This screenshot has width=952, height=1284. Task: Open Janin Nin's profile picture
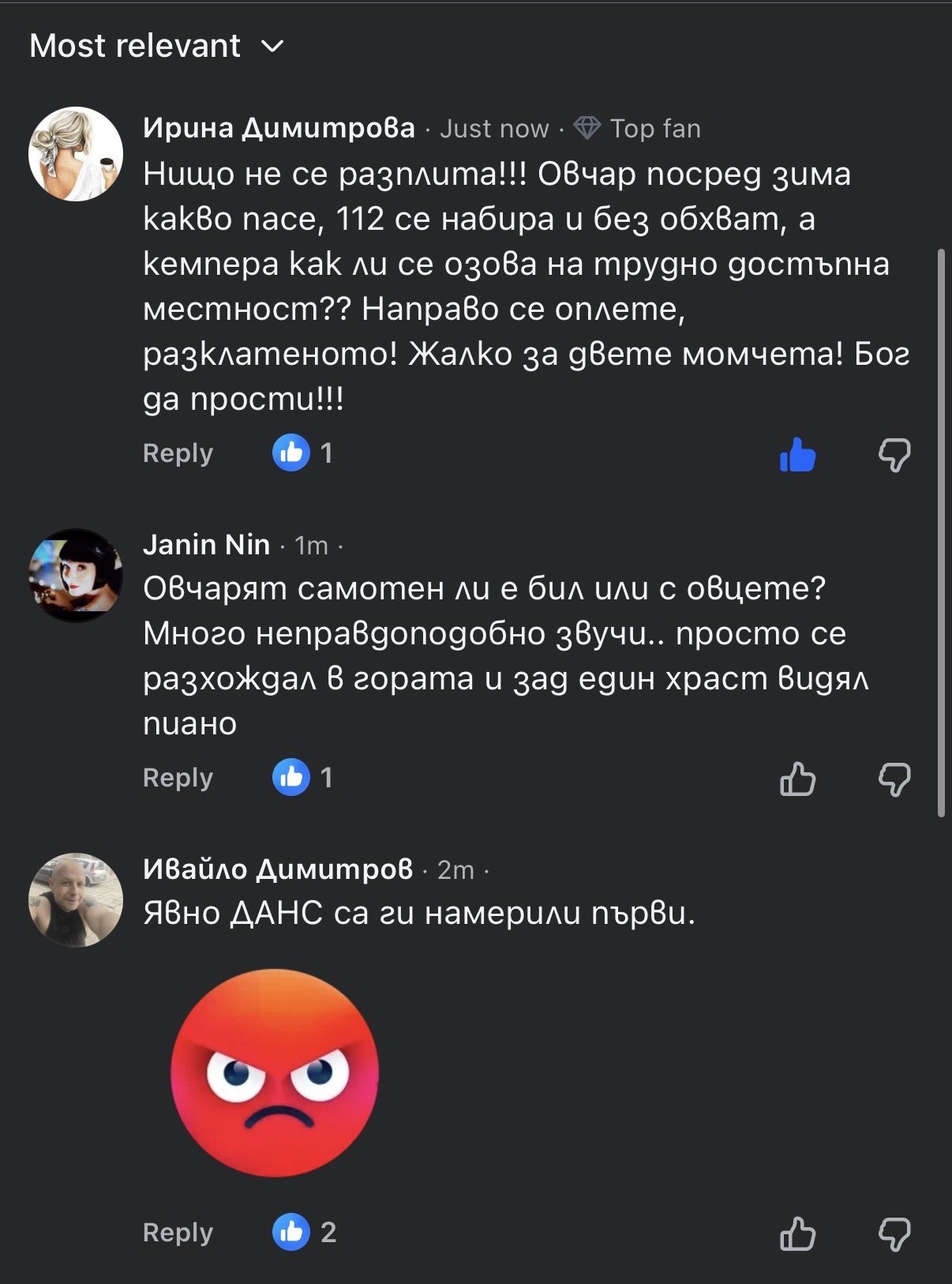point(76,575)
